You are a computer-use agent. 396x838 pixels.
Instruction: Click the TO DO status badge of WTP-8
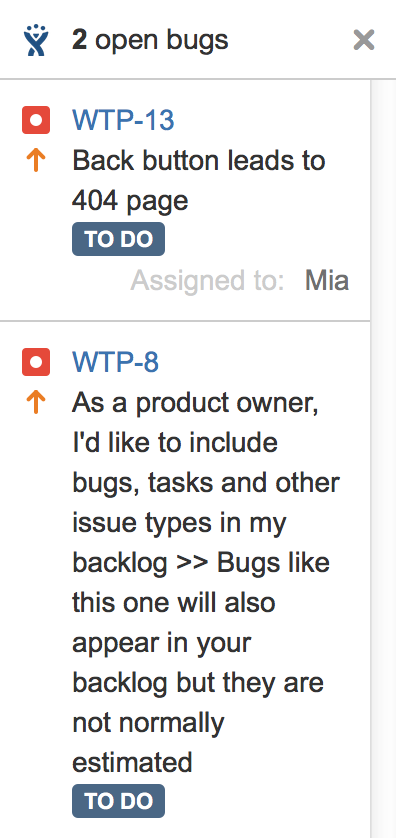[119, 801]
